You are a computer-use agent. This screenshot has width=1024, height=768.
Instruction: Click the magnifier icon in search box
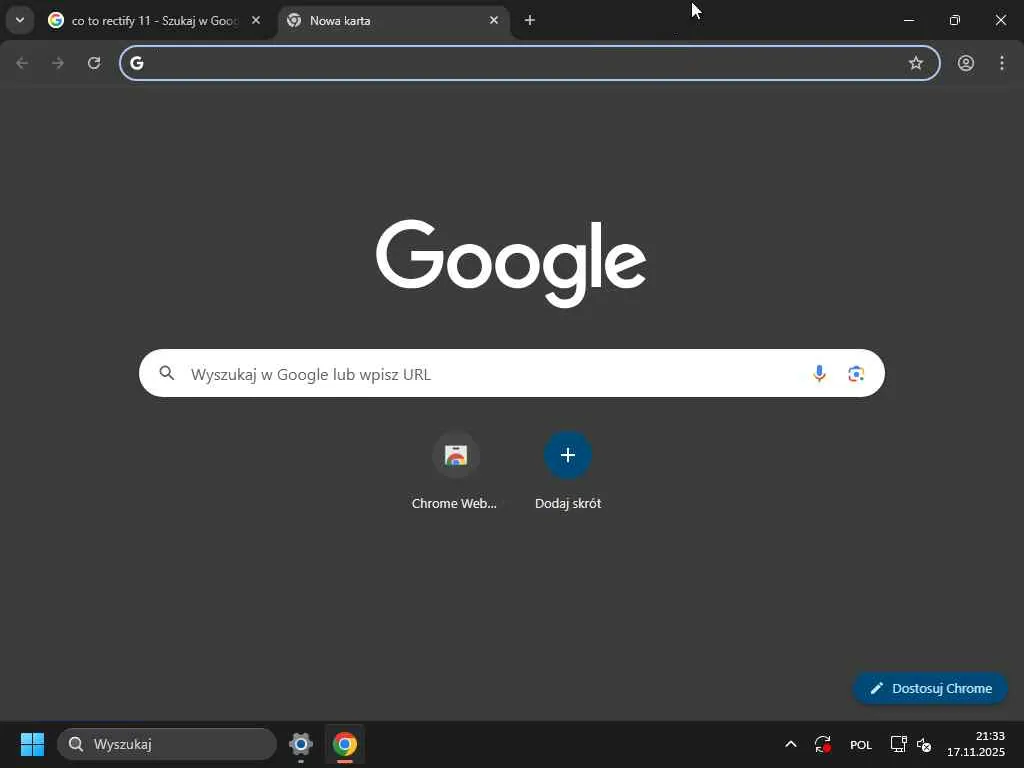pyautogui.click(x=167, y=373)
